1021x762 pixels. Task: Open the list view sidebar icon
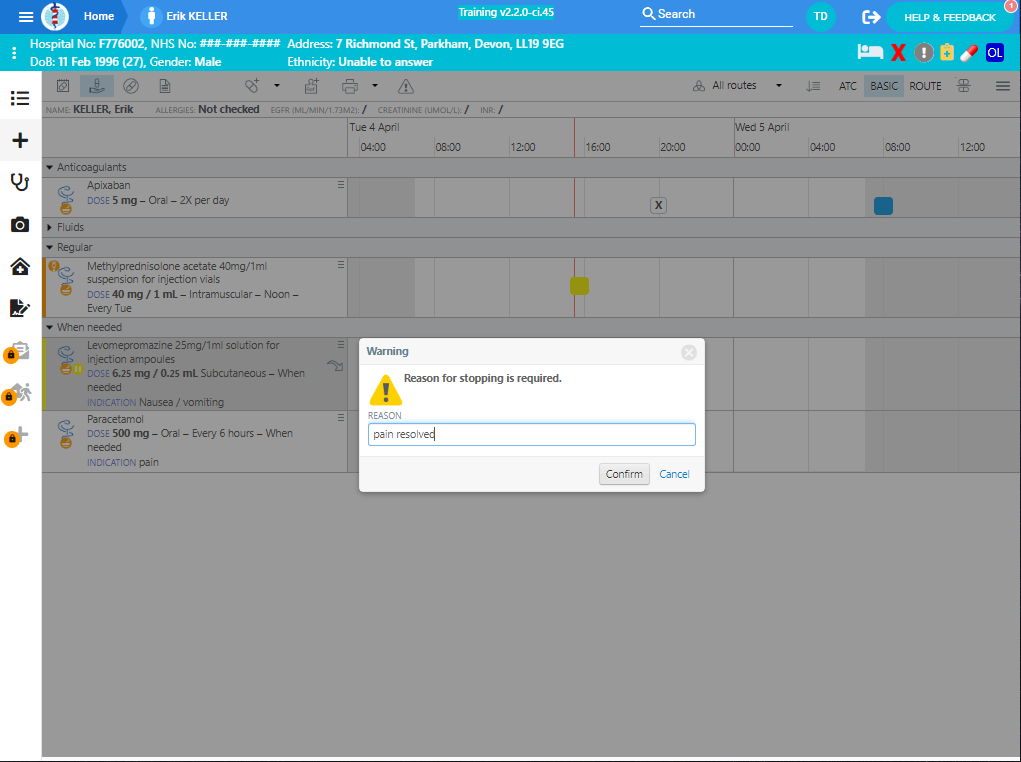click(20, 98)
